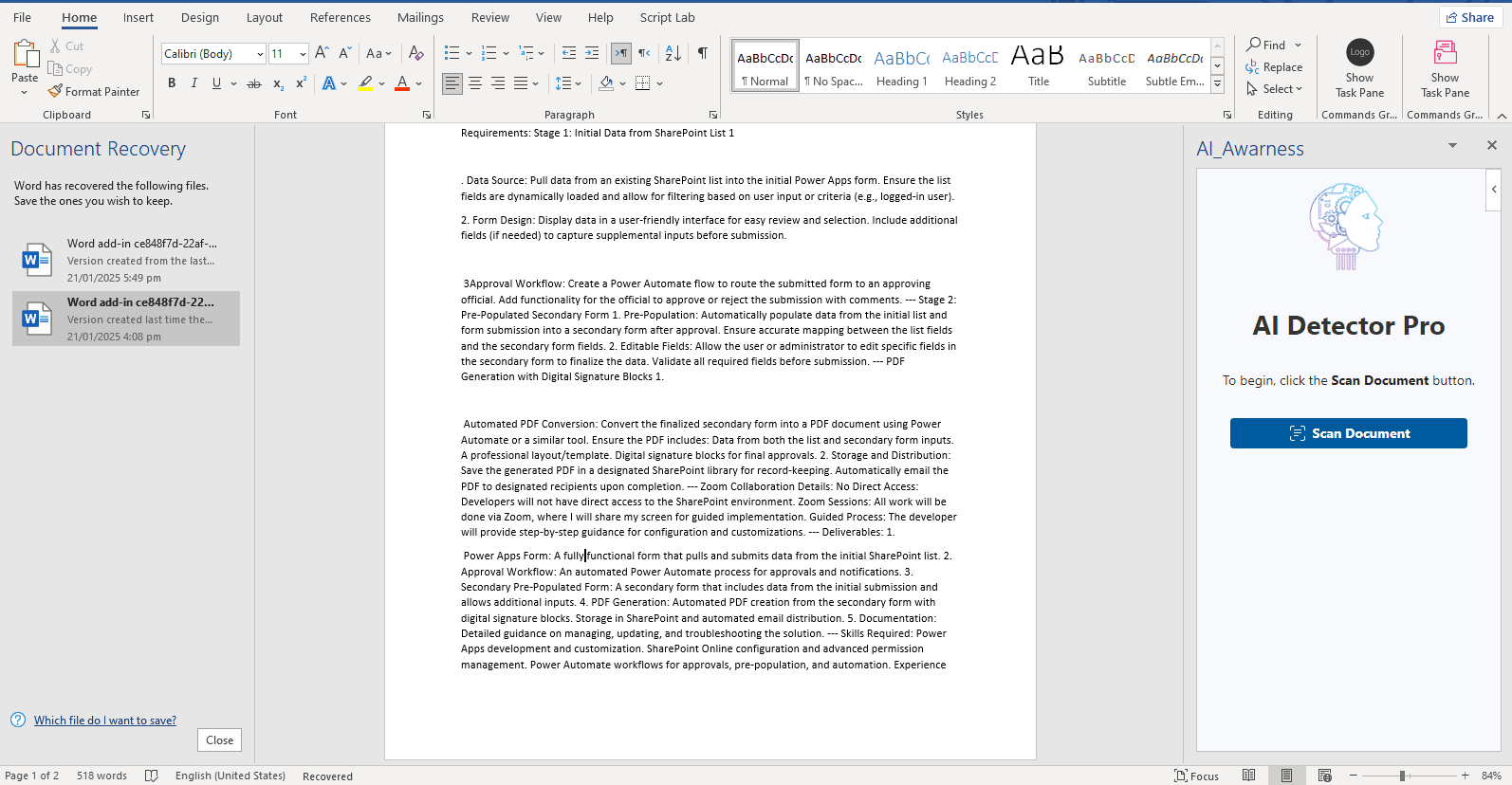The image size is (1512, 785).
Task: Select recovered file from 5:49 pm
Action: pos(126,260)
